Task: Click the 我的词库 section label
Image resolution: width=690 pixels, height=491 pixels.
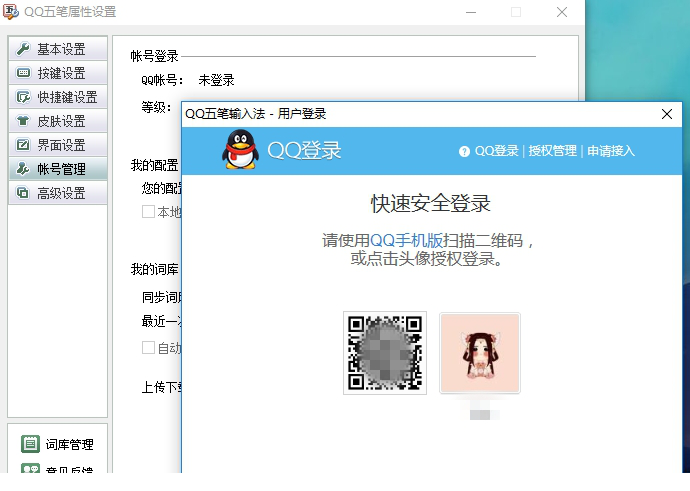Action: 154,269
